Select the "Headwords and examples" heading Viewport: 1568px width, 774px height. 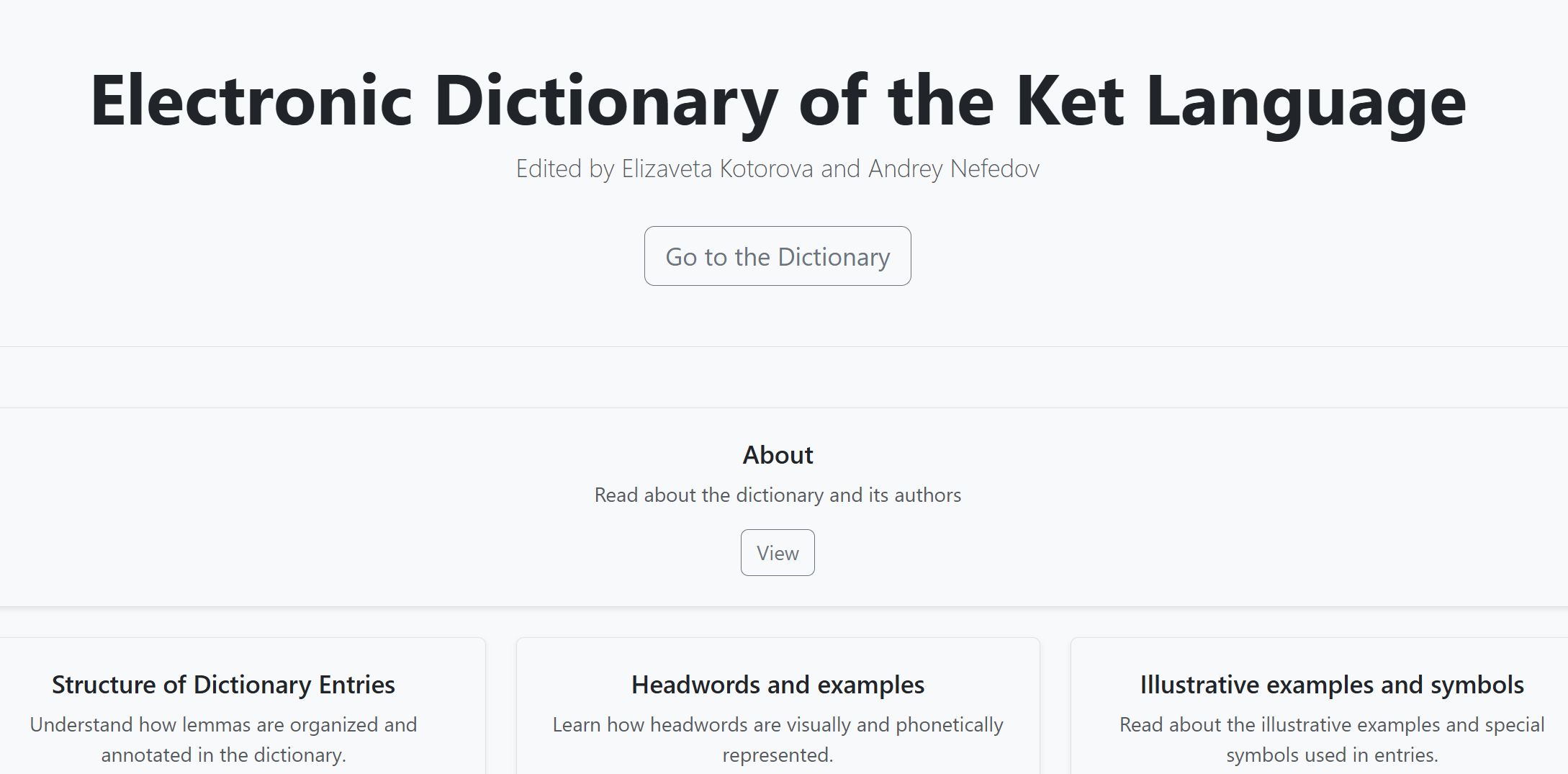[x=778, y=685]
